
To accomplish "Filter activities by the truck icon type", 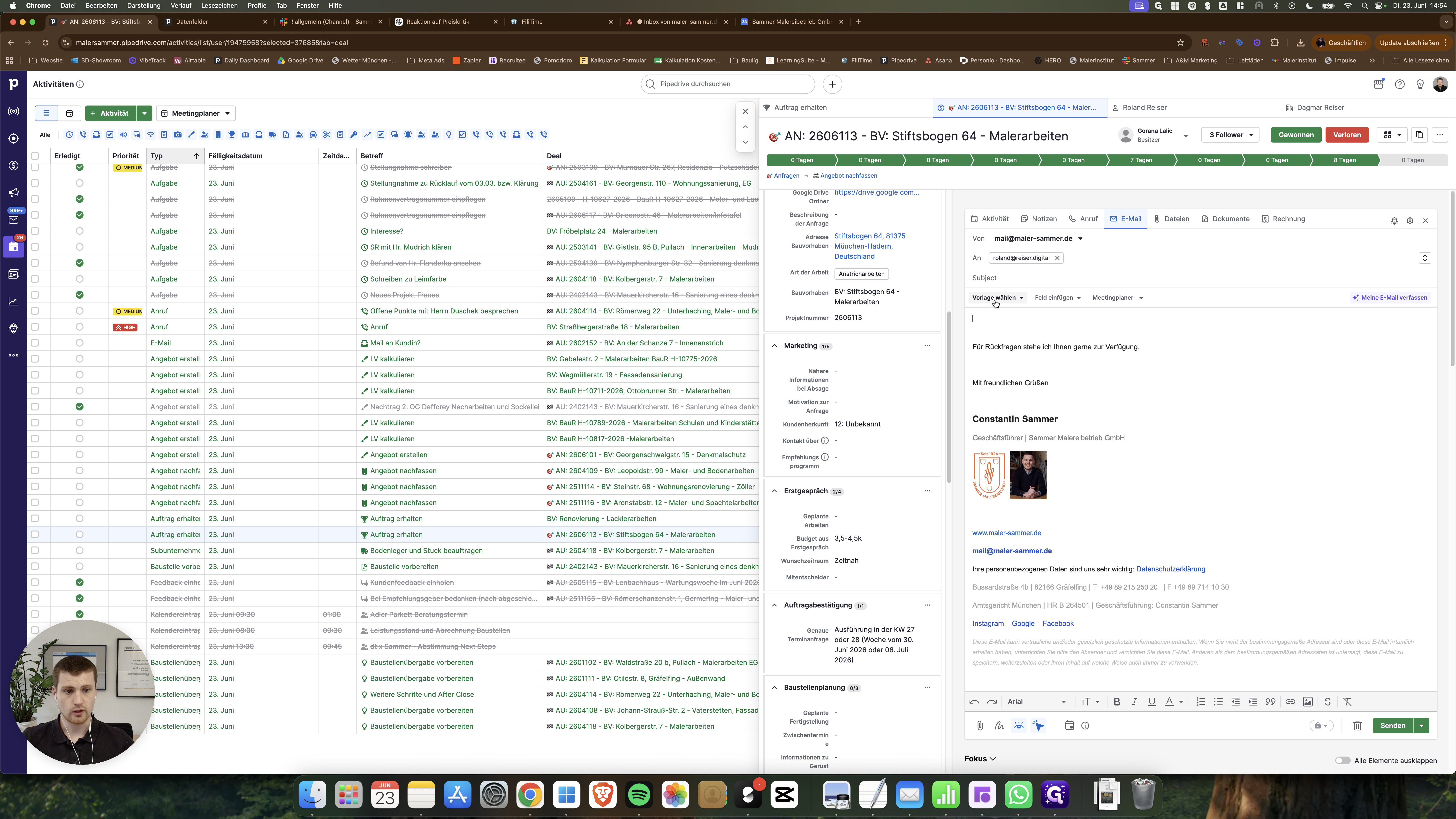I will (x=273, y=135).
